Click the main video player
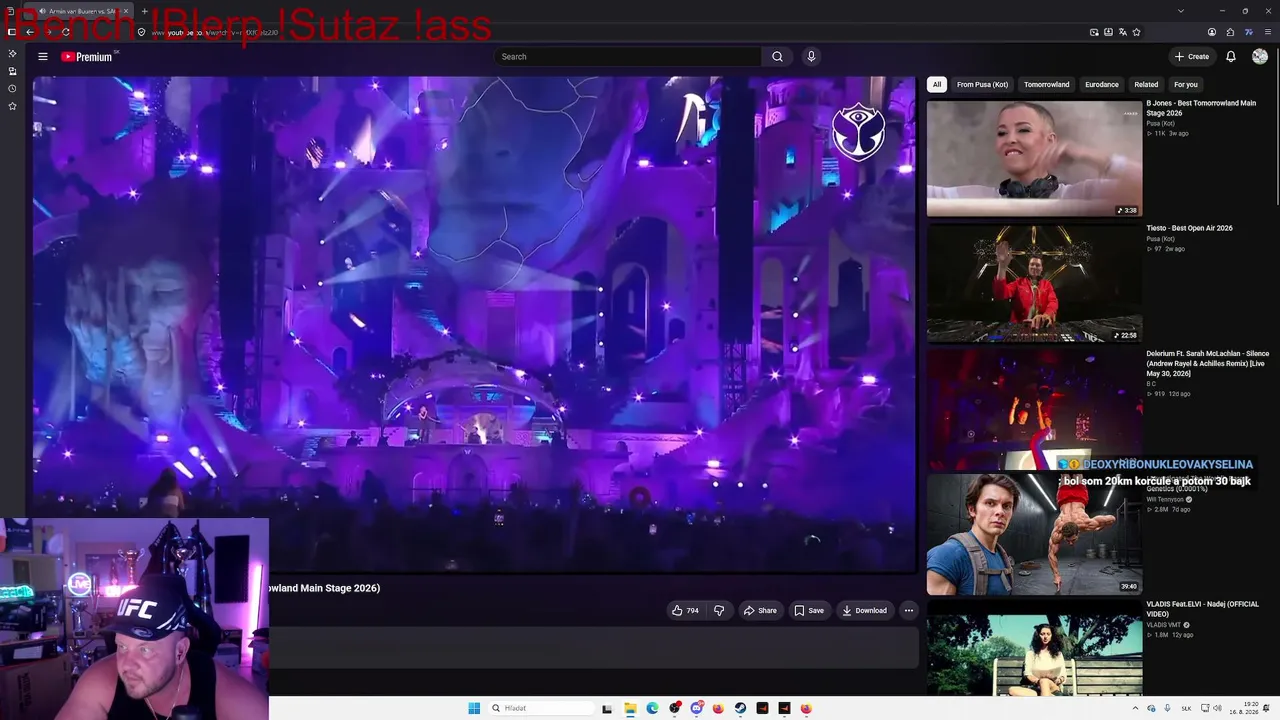 pyautogui.click(x=474, y=325)
